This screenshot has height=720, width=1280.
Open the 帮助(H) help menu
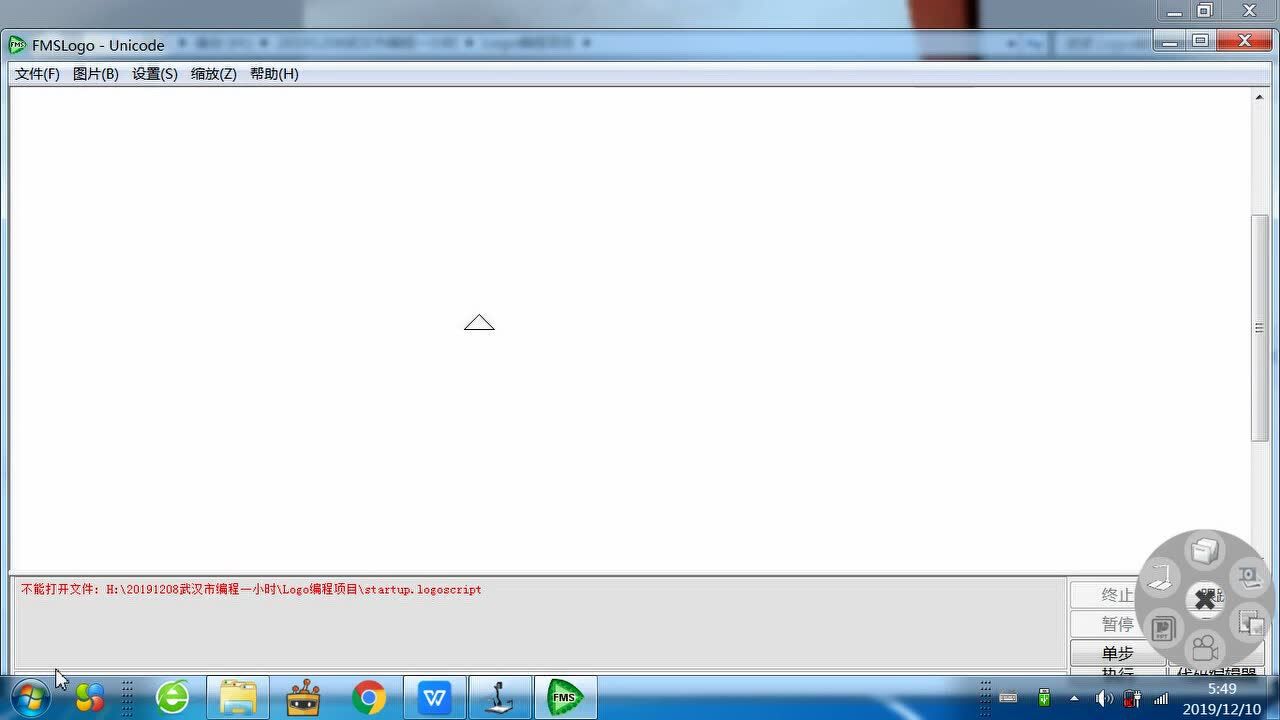click(274, 74)
